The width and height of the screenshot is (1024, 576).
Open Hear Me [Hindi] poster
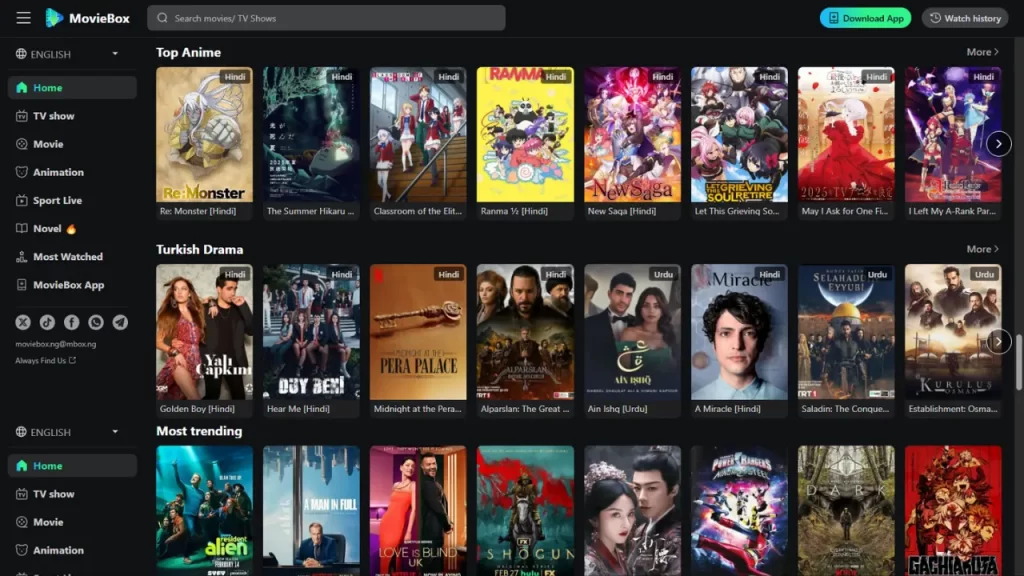311,332
